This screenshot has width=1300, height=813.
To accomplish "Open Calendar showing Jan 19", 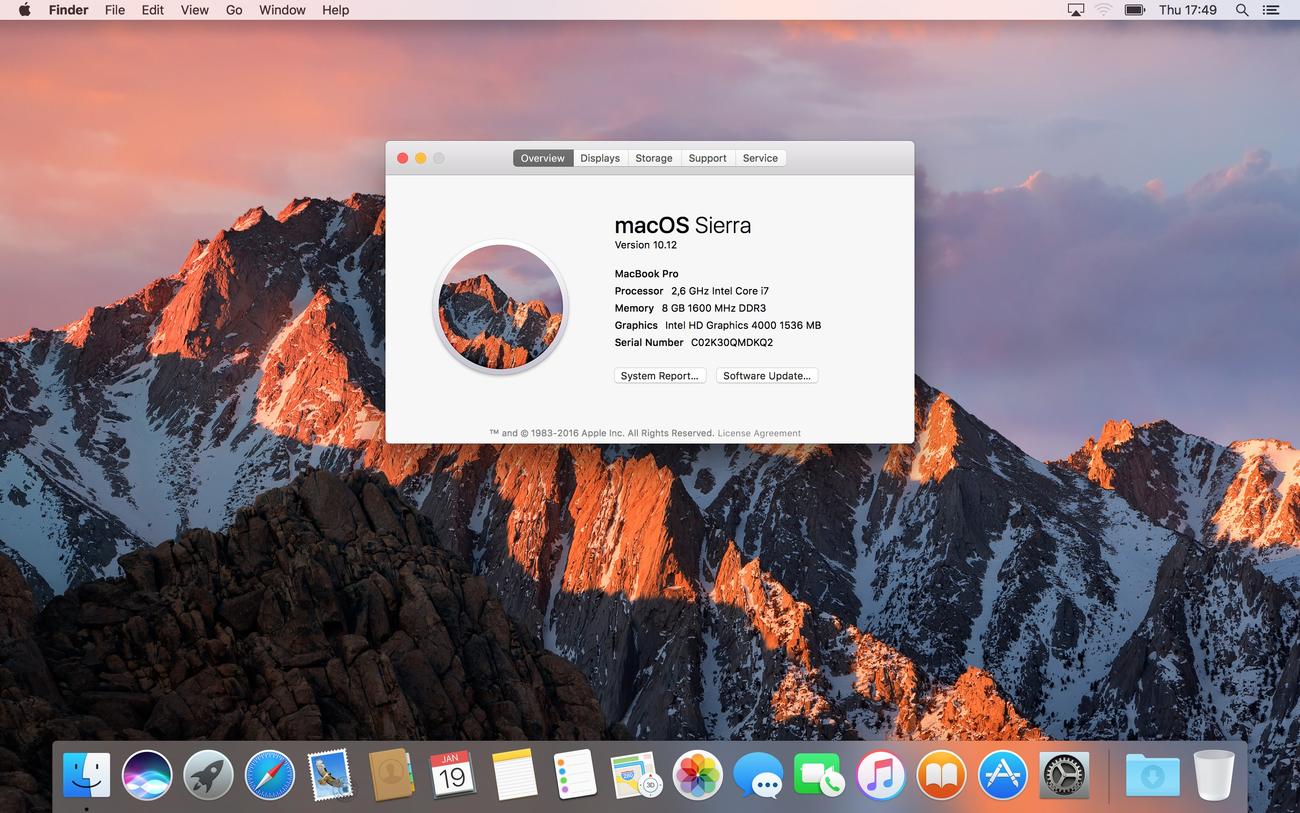I will [452, 775].
